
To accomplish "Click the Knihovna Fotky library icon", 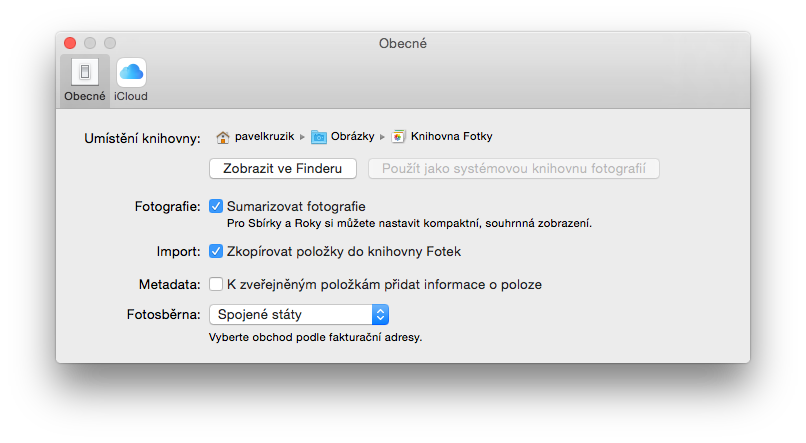I will tap(399, 137).
